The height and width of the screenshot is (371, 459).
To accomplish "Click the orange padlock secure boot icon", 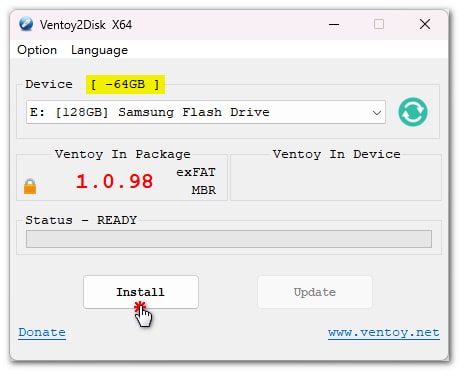I will tap(30, 186).
